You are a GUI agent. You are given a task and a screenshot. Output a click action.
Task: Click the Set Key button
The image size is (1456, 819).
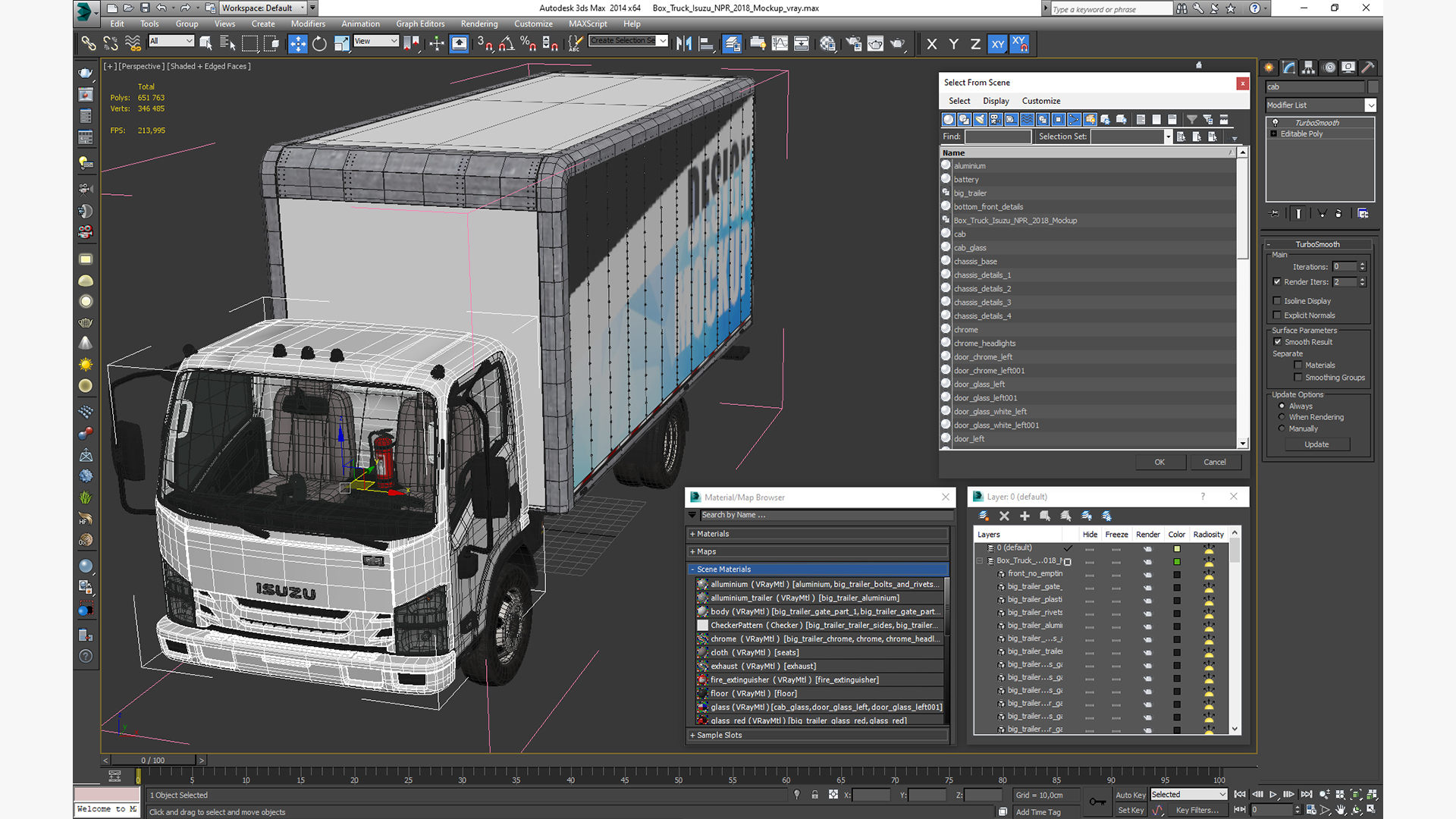[1131, 811]
